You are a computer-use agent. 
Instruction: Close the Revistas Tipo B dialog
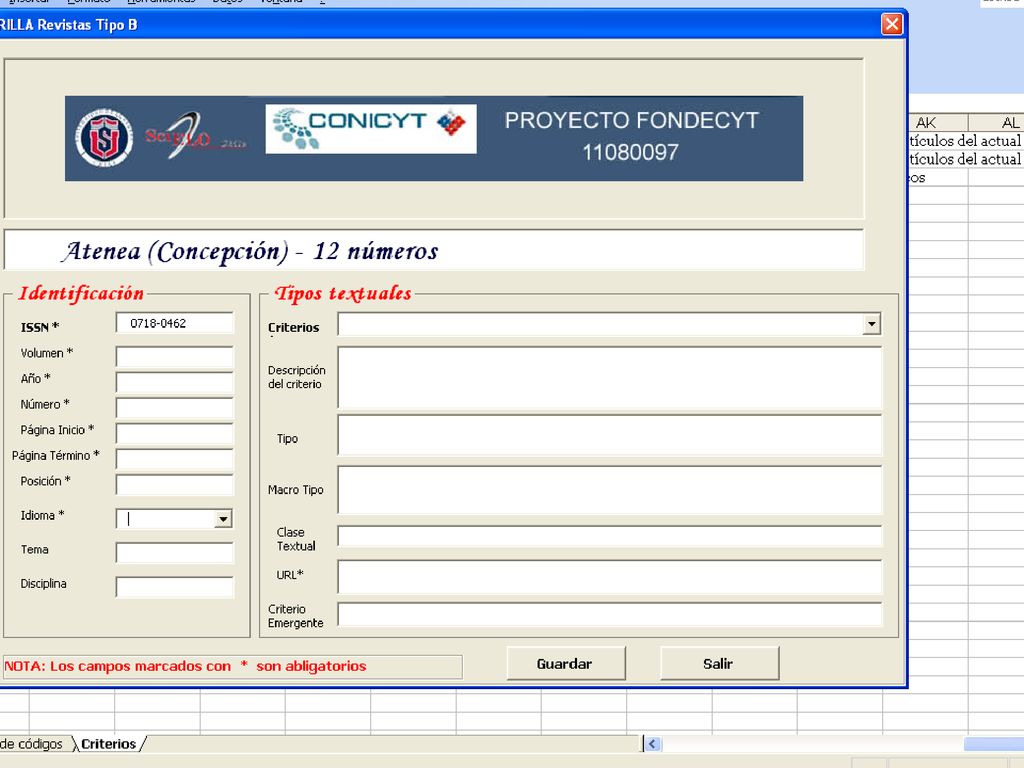(x=891, y=25)
